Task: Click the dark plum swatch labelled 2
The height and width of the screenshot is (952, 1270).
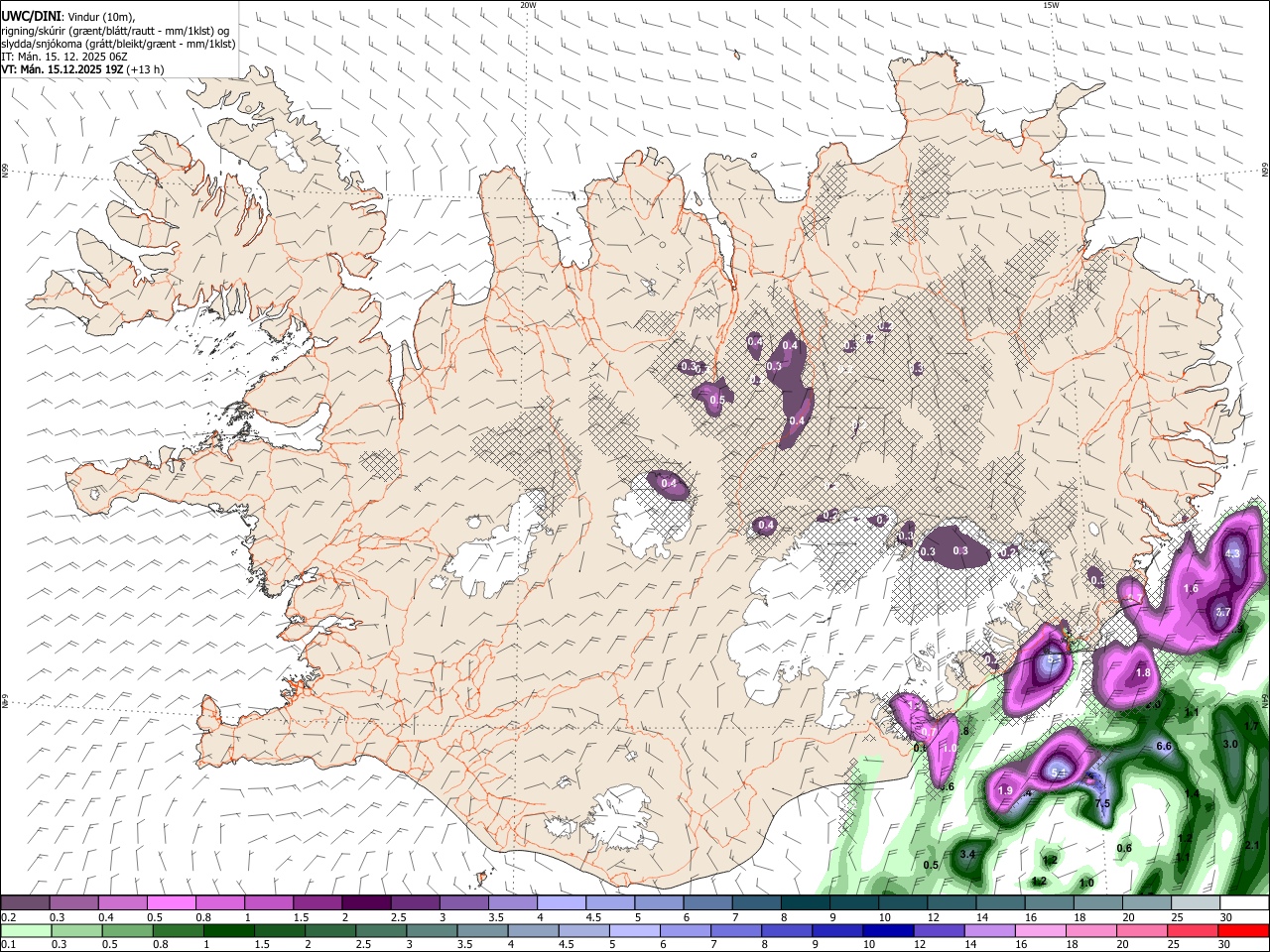Action: [x=365, y=903]
